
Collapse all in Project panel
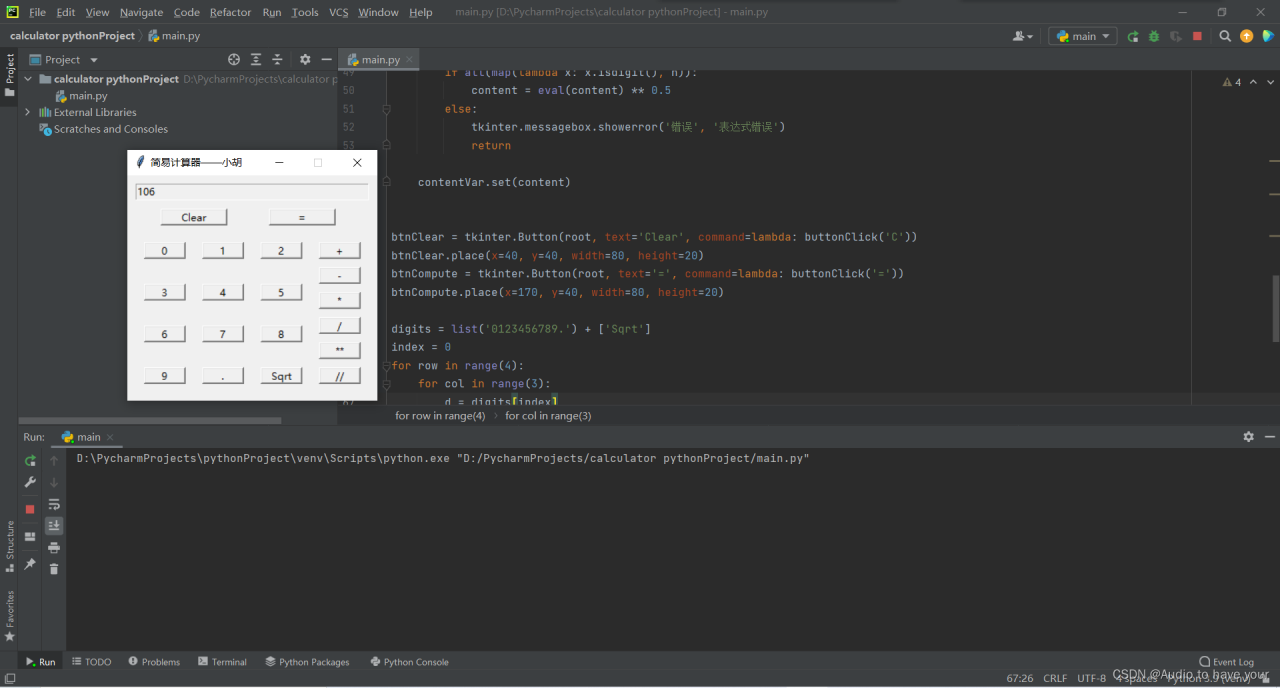[277, 60]
